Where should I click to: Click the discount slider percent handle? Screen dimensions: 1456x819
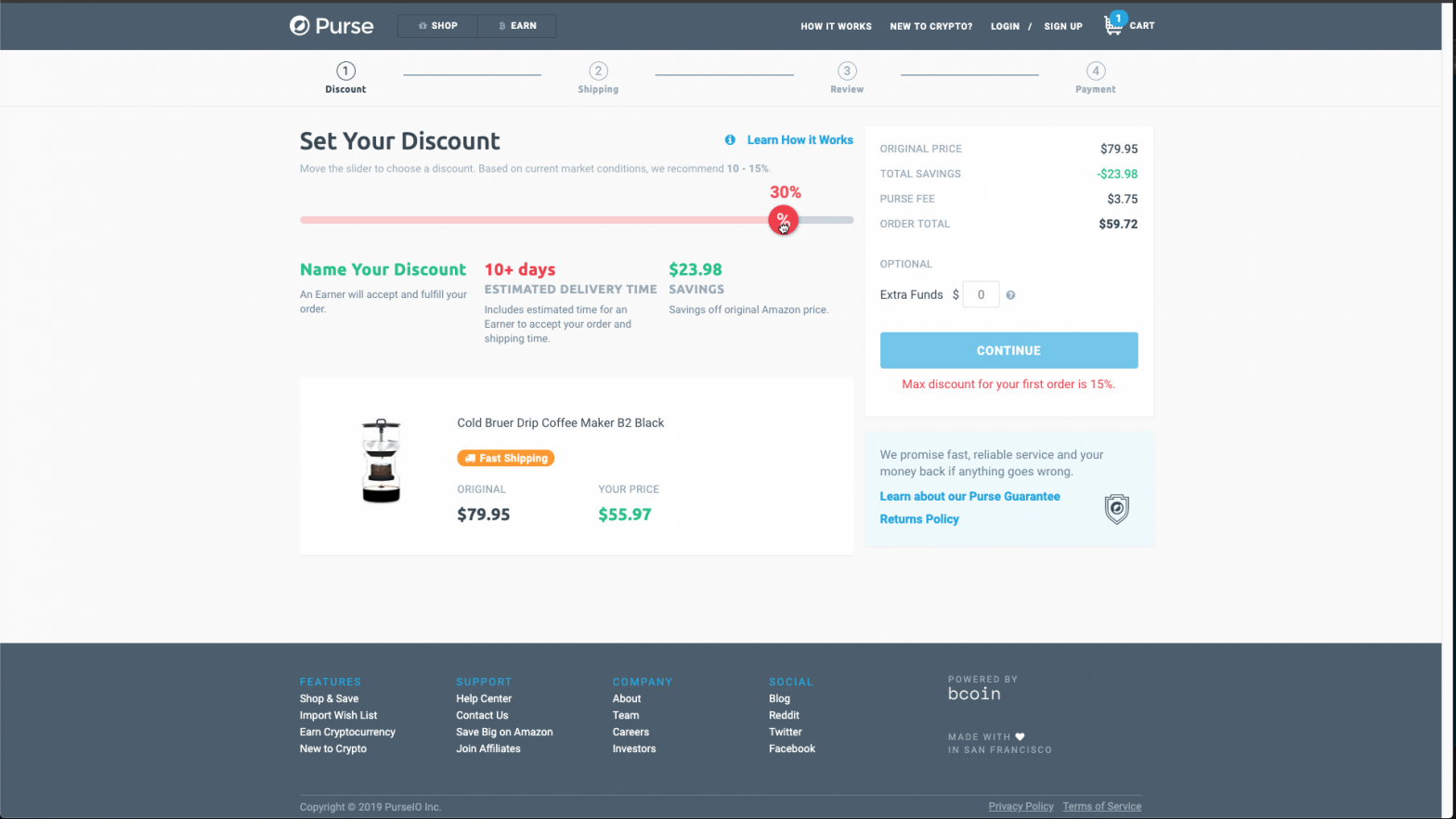pos(783,220)
